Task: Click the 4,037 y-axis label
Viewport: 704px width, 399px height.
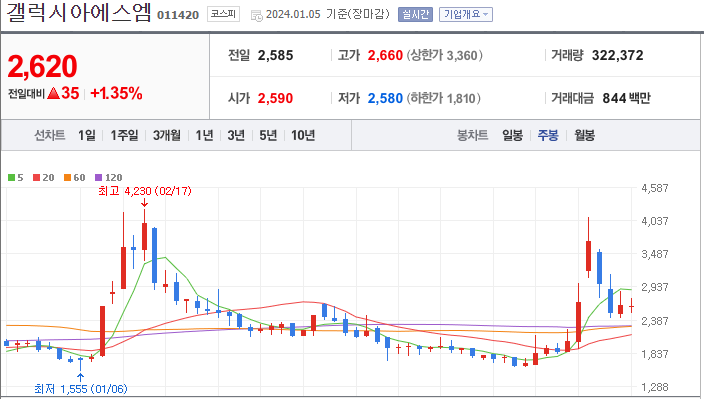Action: pyautogui.click(x=655, y=221)
